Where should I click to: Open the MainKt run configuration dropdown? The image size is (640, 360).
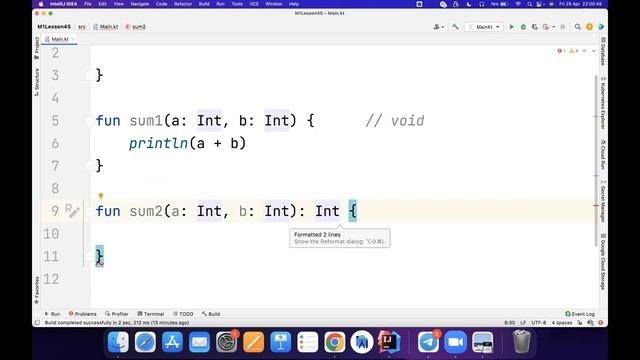484,27
